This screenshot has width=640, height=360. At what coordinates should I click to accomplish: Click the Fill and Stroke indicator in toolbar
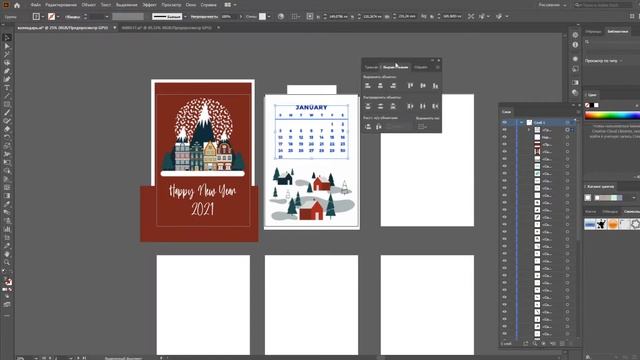coord(8,281)
